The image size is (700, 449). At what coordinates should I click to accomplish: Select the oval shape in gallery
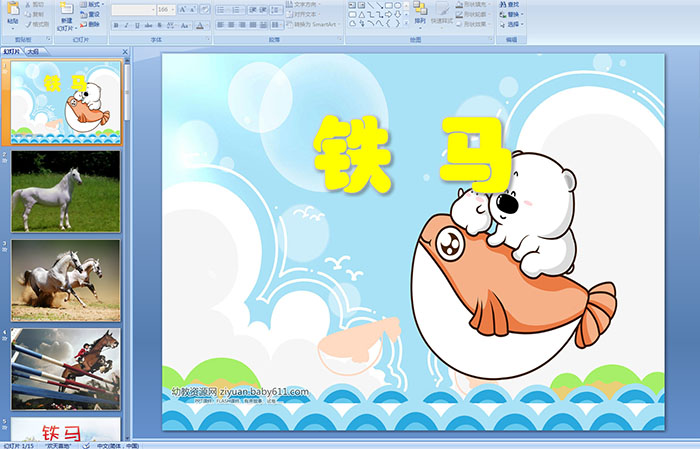click(x=397, y=5)
